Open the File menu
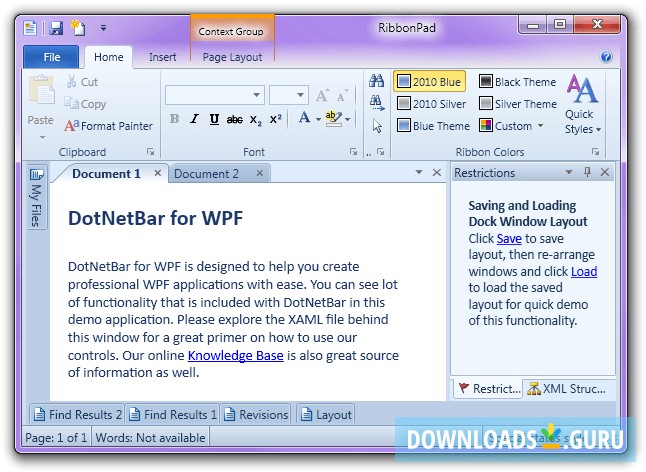This screenshot has width=646, height=472. coord(51,57)
